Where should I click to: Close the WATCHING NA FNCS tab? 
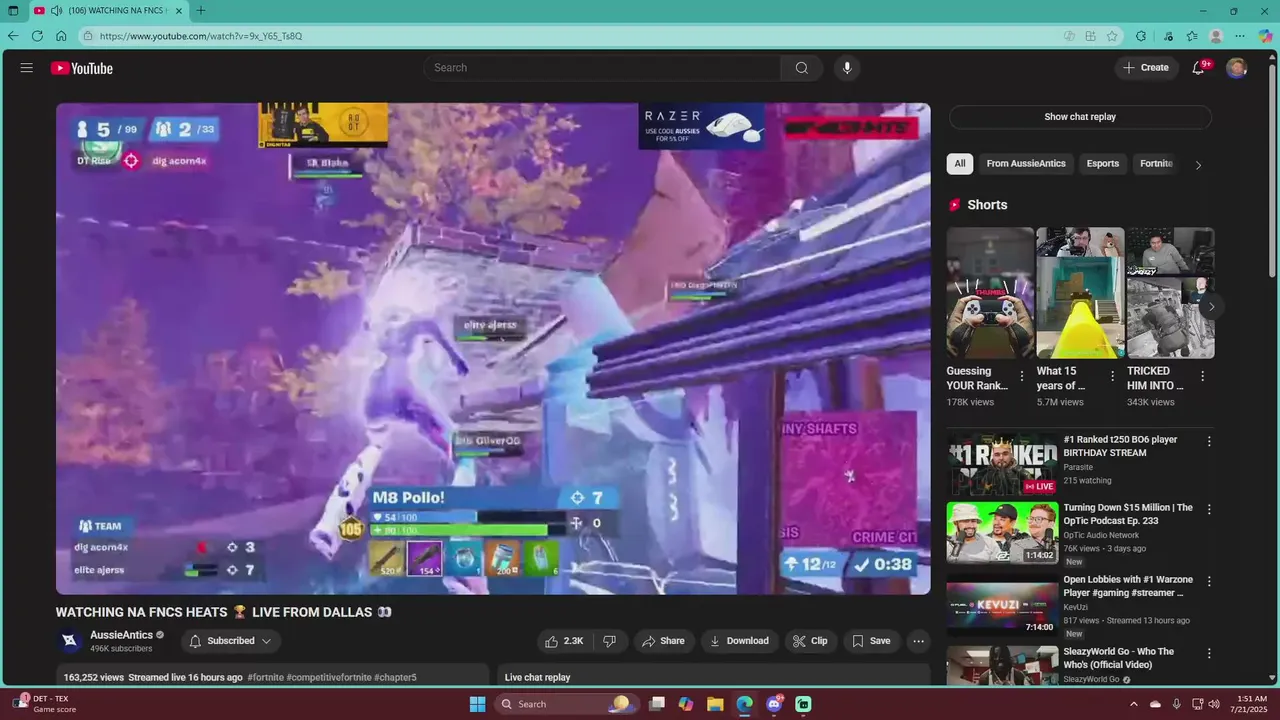pos(179,11)
